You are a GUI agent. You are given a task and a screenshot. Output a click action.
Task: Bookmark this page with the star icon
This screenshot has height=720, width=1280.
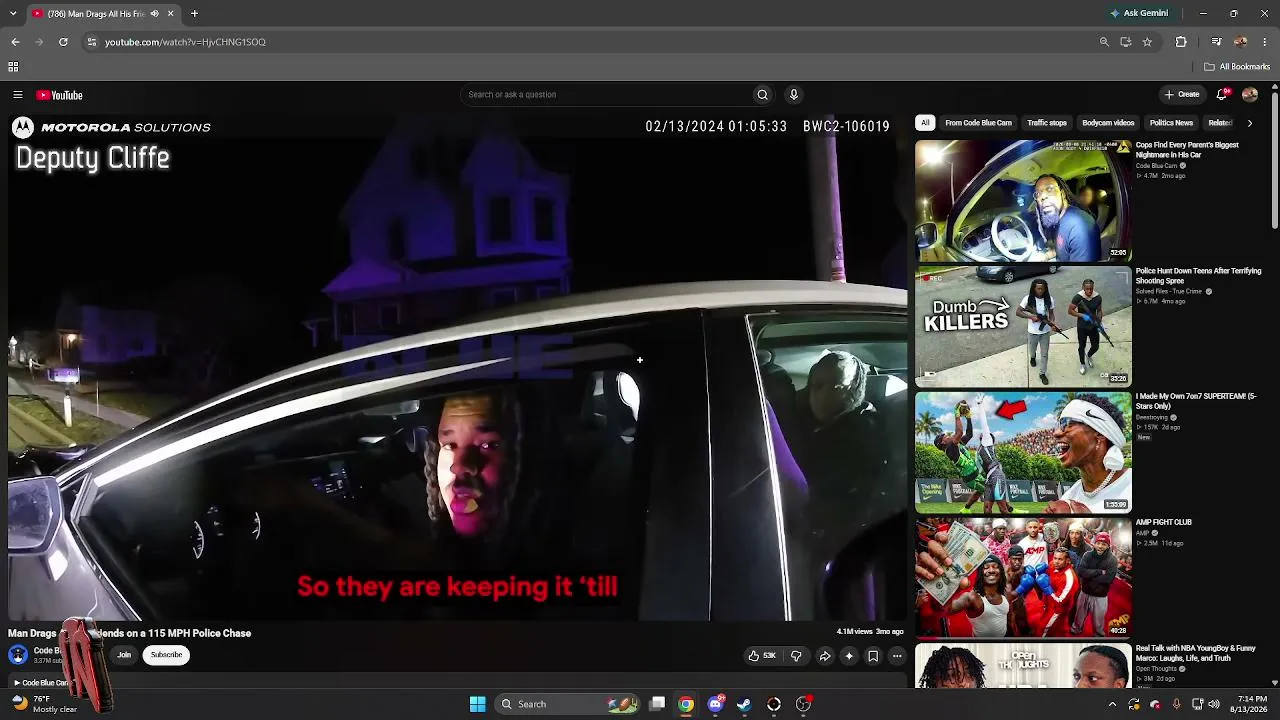[1147, 42]
